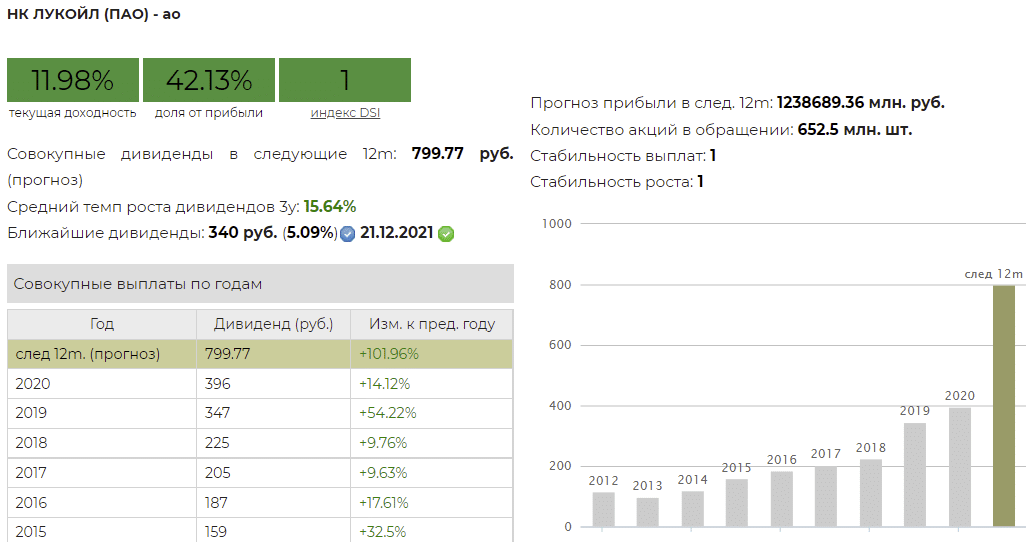Select the 2018 row in the table
Image resolution: width=1032 pixels, height=542 pixels.
point(260,442)
